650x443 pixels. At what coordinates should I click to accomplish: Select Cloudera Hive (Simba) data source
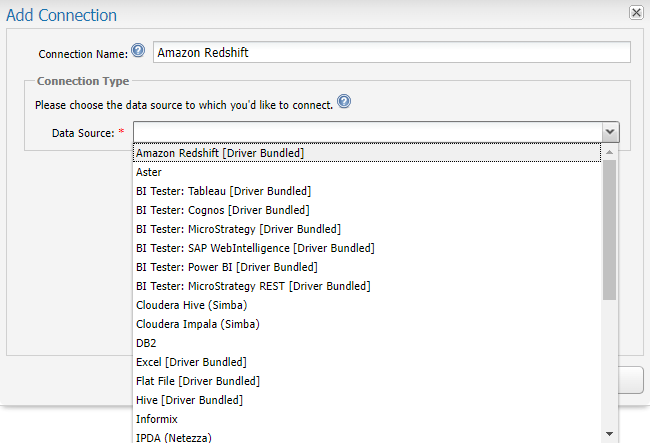[x=191, y=305]
